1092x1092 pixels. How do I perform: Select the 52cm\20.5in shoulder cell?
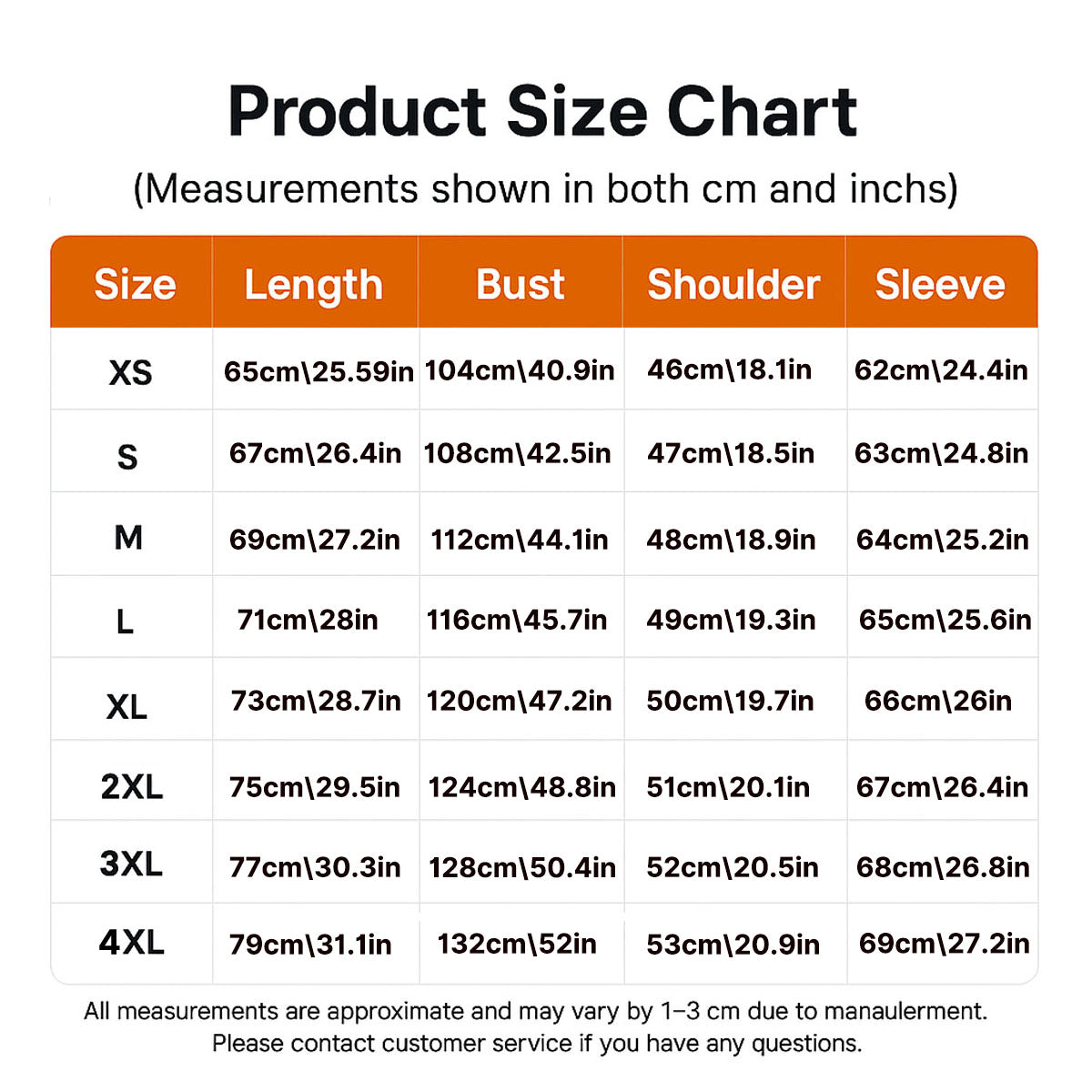(x=733, y=867)
